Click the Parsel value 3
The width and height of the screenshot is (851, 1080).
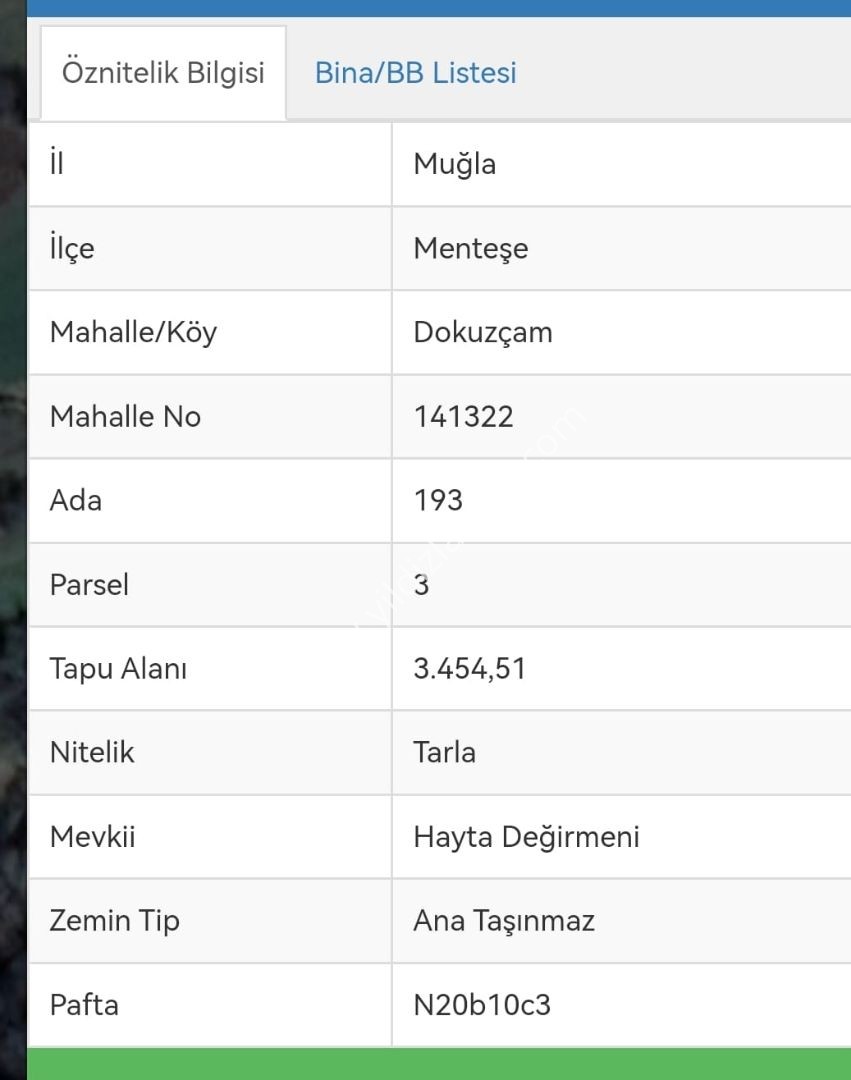421,585
